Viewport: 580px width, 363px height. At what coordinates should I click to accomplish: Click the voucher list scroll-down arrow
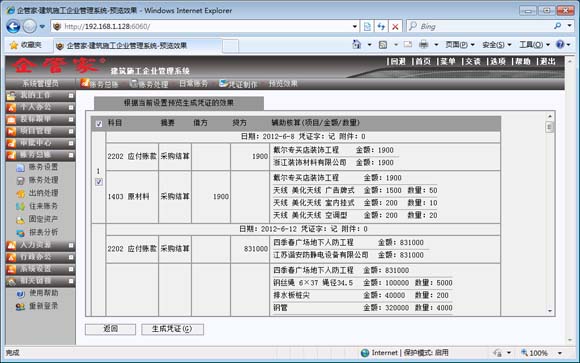point(550,311)
